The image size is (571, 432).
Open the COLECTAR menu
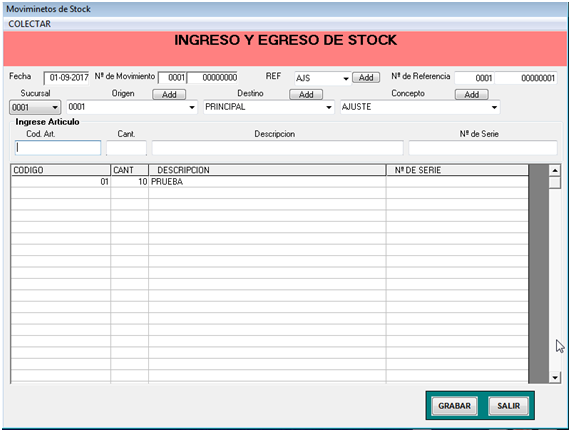click(x=29, y=24)
